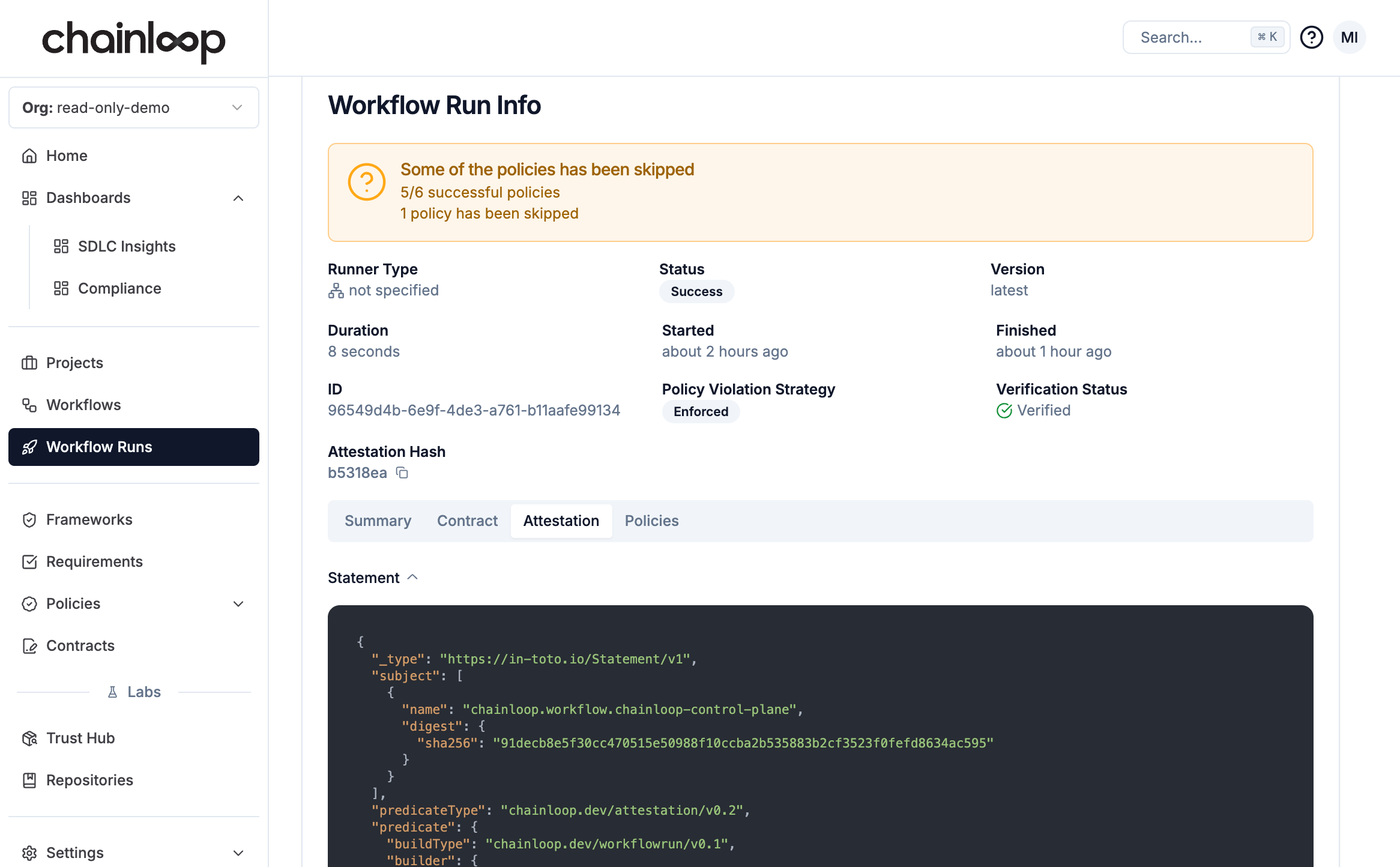
Task: Switch to the Summary tab
Action: click(378, 521)
